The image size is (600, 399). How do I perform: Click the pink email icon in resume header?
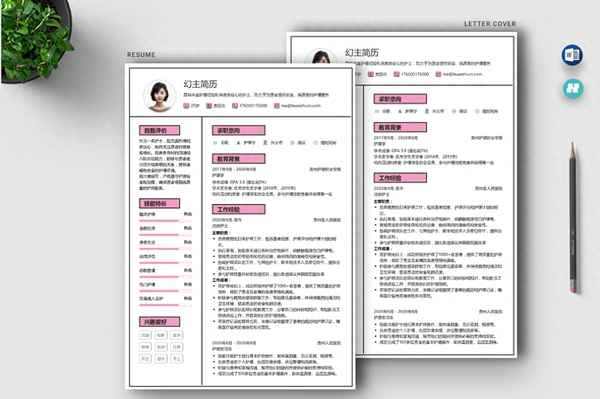(x=277, y=106)
